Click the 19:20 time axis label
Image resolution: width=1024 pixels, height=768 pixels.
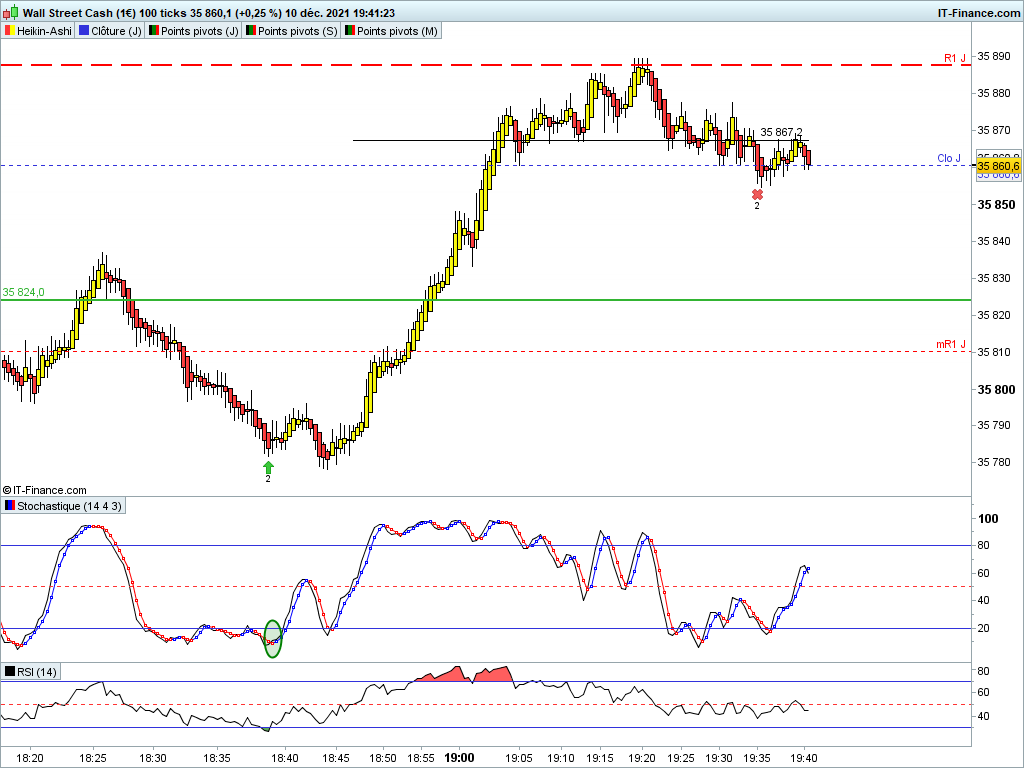(641, 758)
